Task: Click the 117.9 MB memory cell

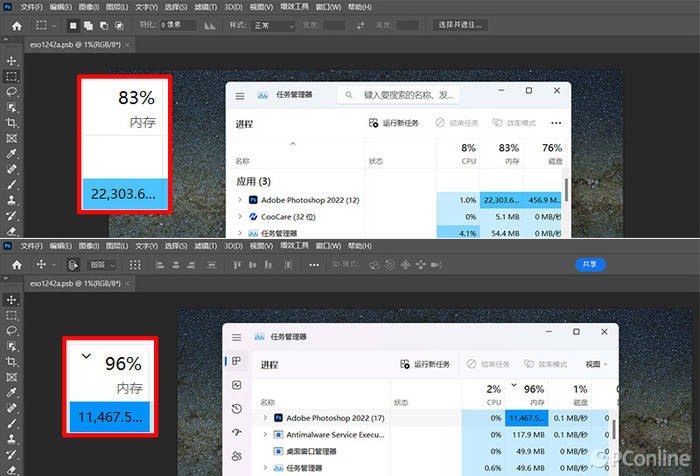Action: [527, 434]
